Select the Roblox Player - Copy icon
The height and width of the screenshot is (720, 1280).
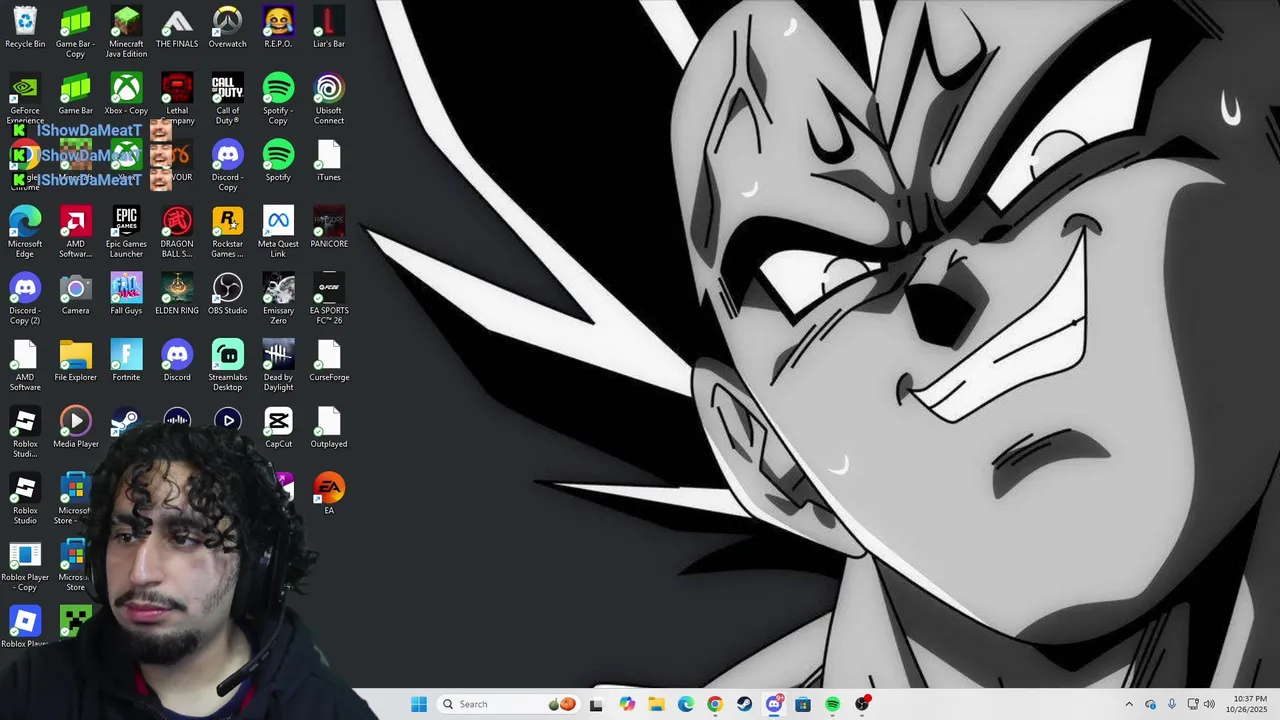click(x=25, y=565)
